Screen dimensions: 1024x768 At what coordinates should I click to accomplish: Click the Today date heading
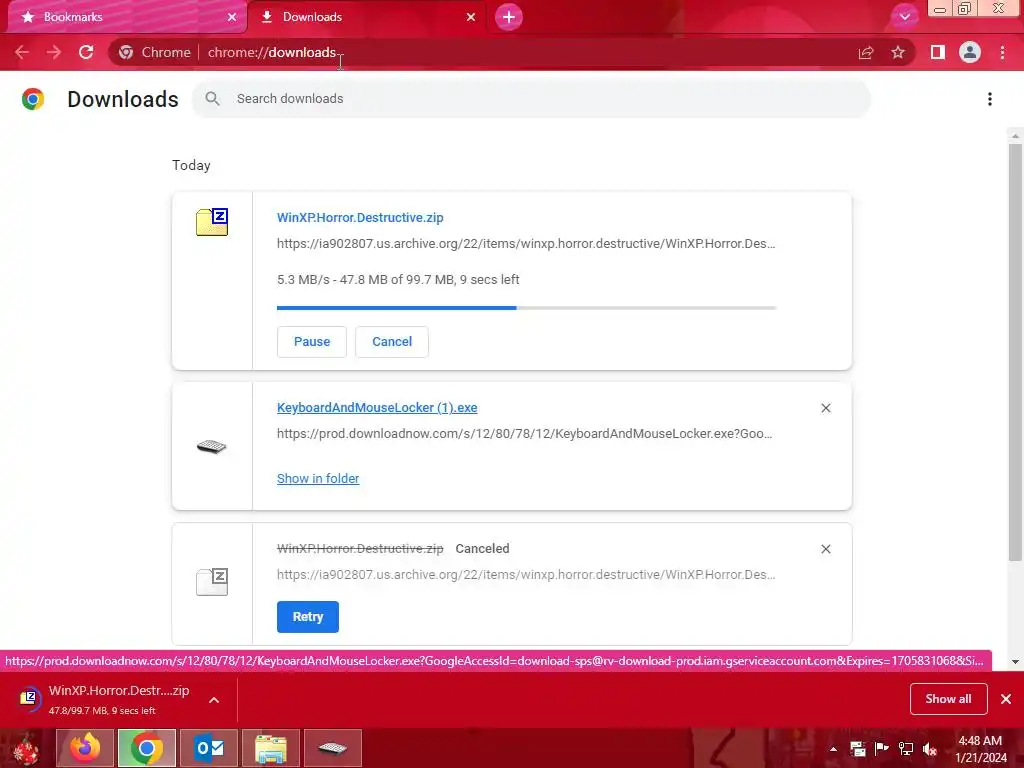tap(191, 165)
